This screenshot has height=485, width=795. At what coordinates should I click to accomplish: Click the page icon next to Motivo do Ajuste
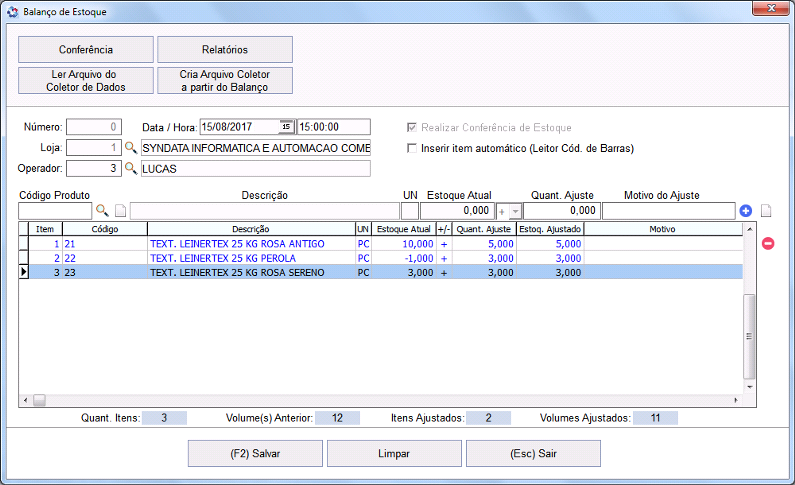point(766,210)
